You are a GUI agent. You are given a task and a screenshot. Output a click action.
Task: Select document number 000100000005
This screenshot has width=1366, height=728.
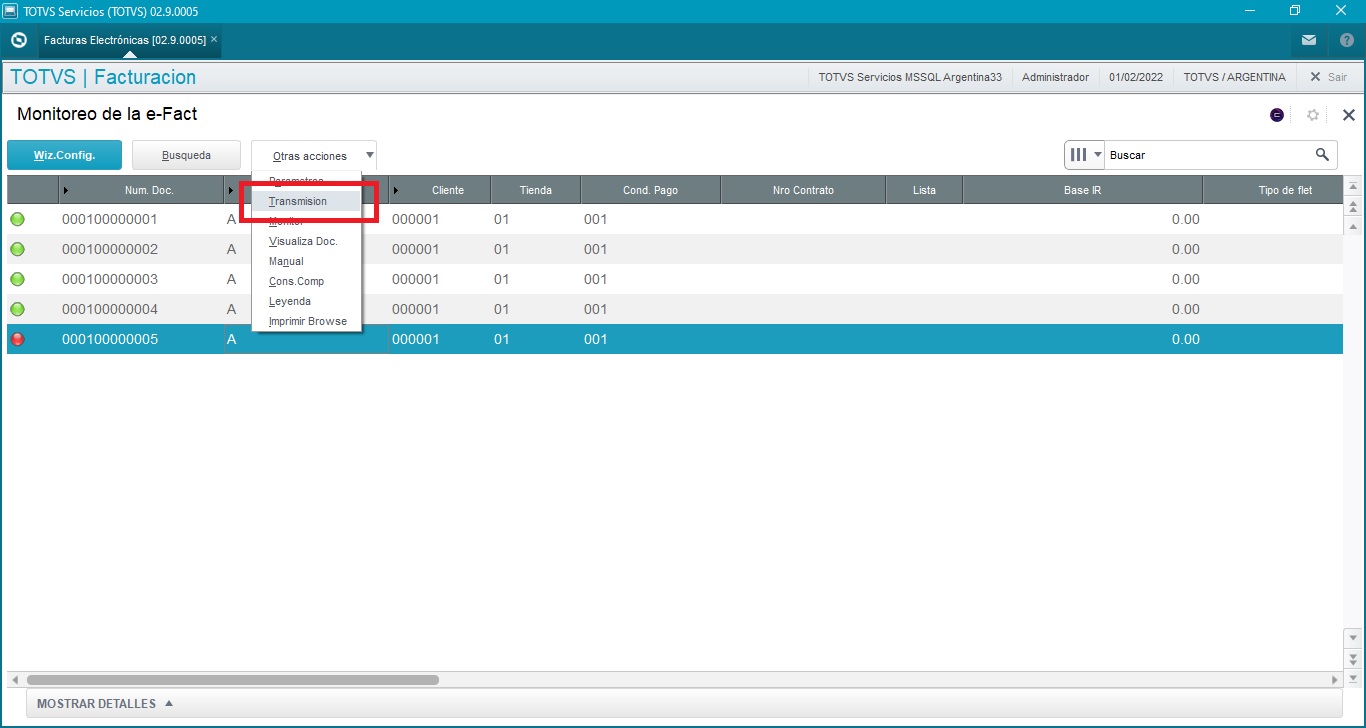(110, 339)
